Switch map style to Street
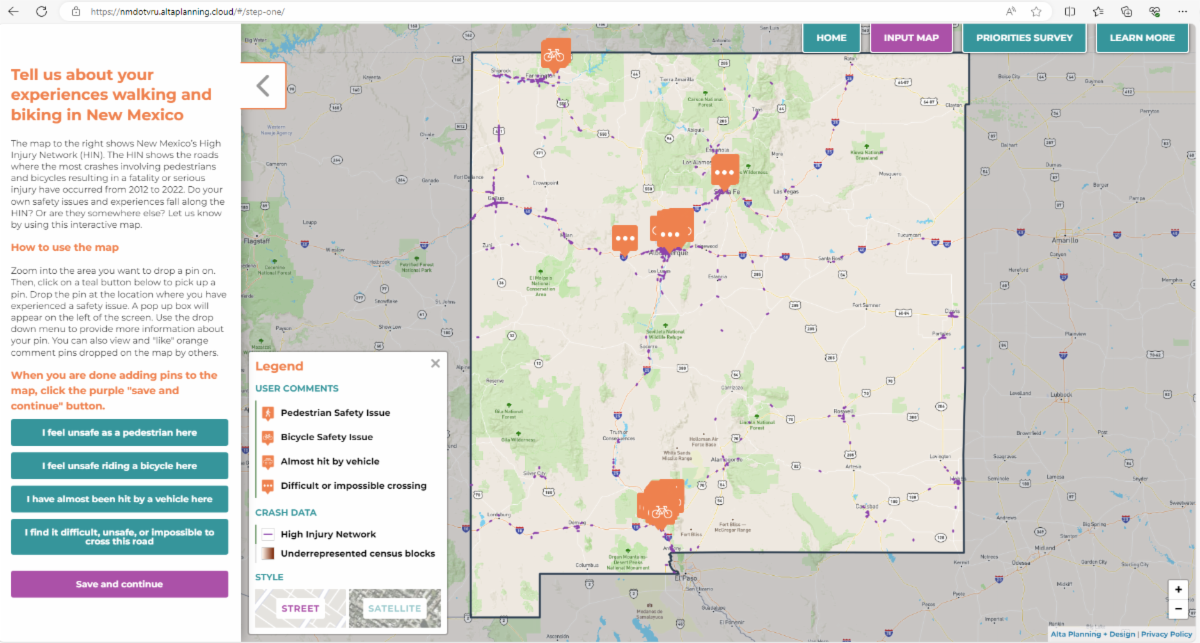1200x643 pixels. point(300,608)
